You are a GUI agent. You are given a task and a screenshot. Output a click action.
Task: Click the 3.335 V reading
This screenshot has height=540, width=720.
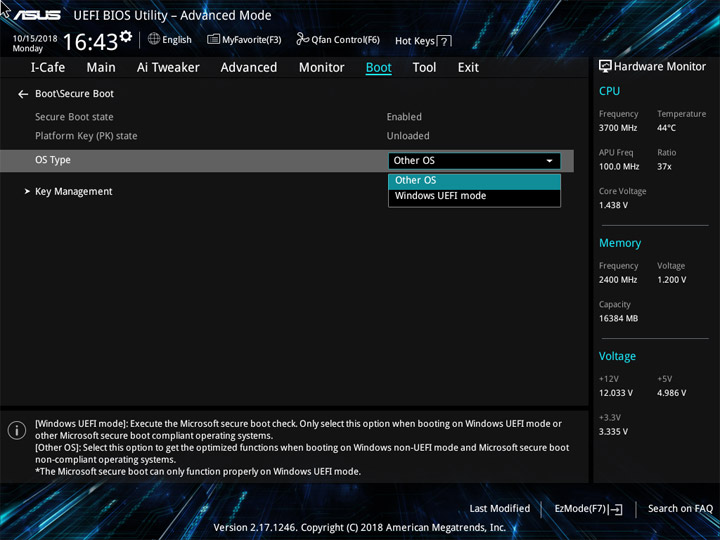[613, 432]
